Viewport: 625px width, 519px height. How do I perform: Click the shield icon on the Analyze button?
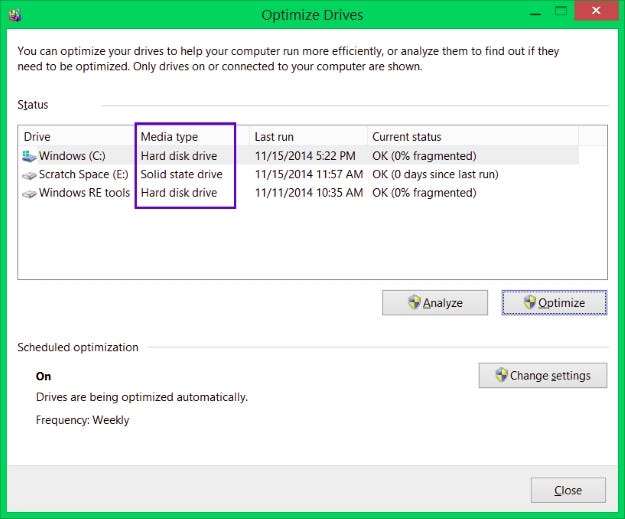414,303
